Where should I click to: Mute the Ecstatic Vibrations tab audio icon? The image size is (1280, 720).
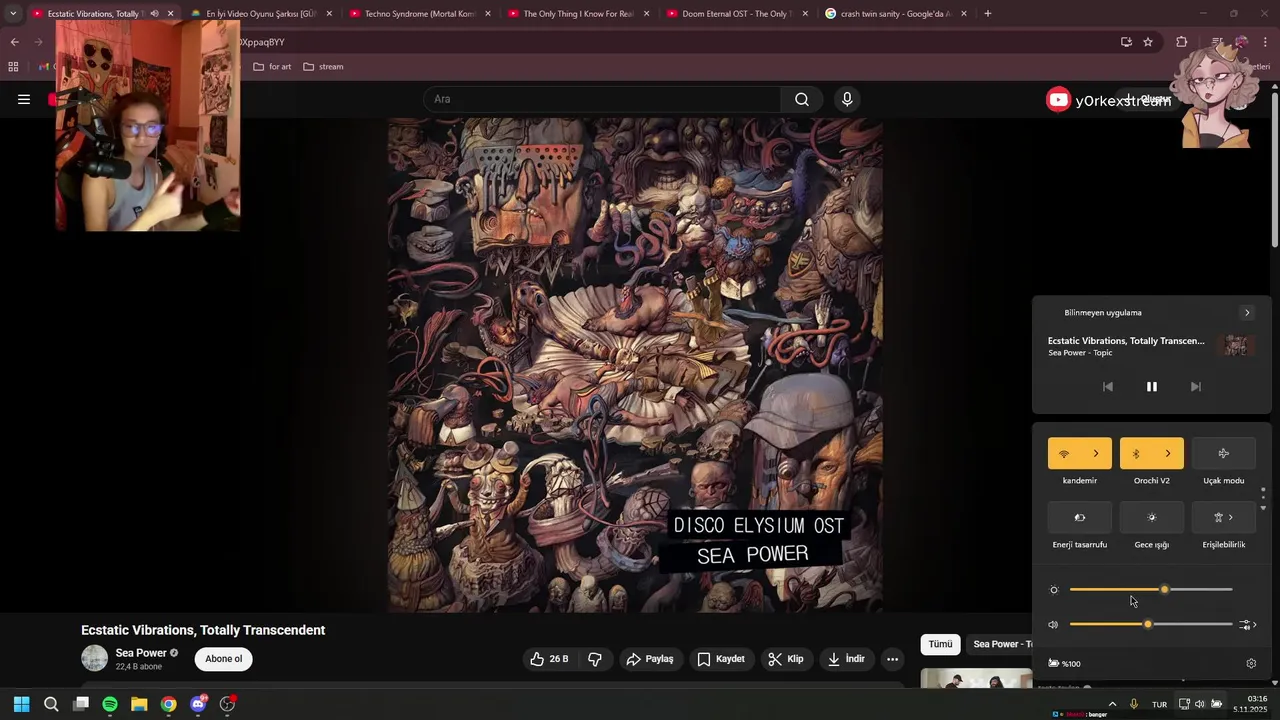click(x=154, y=14)
